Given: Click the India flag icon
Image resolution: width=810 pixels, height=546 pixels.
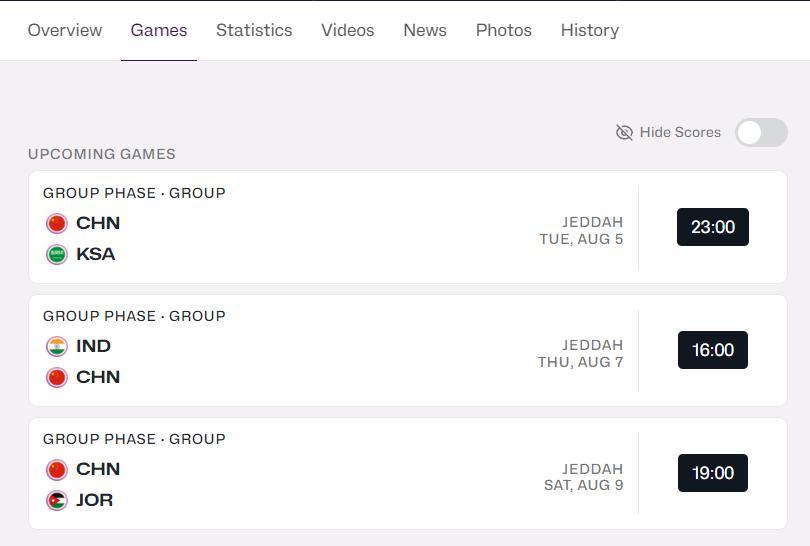Looking at the screenshot, I should tap(57, 346).
